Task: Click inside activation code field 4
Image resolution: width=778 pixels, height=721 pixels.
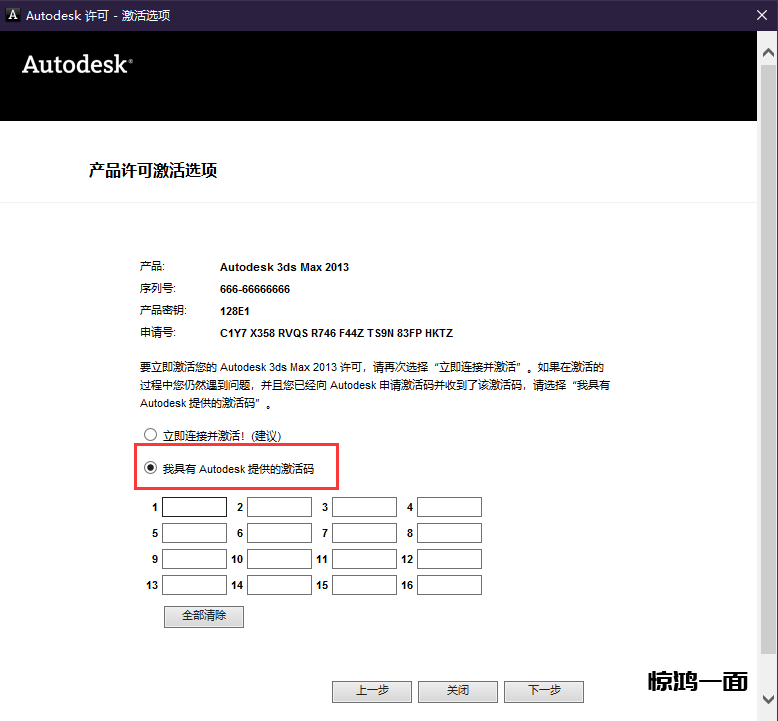Action: click(449, 507)
